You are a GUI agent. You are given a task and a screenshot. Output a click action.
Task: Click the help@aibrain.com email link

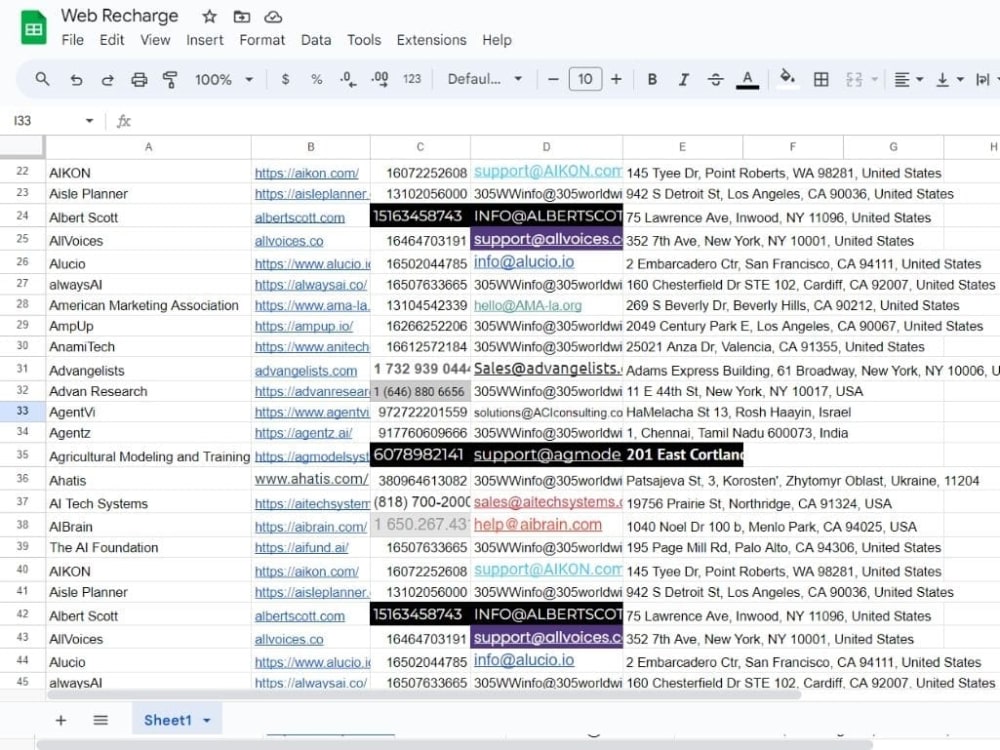click(x=538, y=524)
